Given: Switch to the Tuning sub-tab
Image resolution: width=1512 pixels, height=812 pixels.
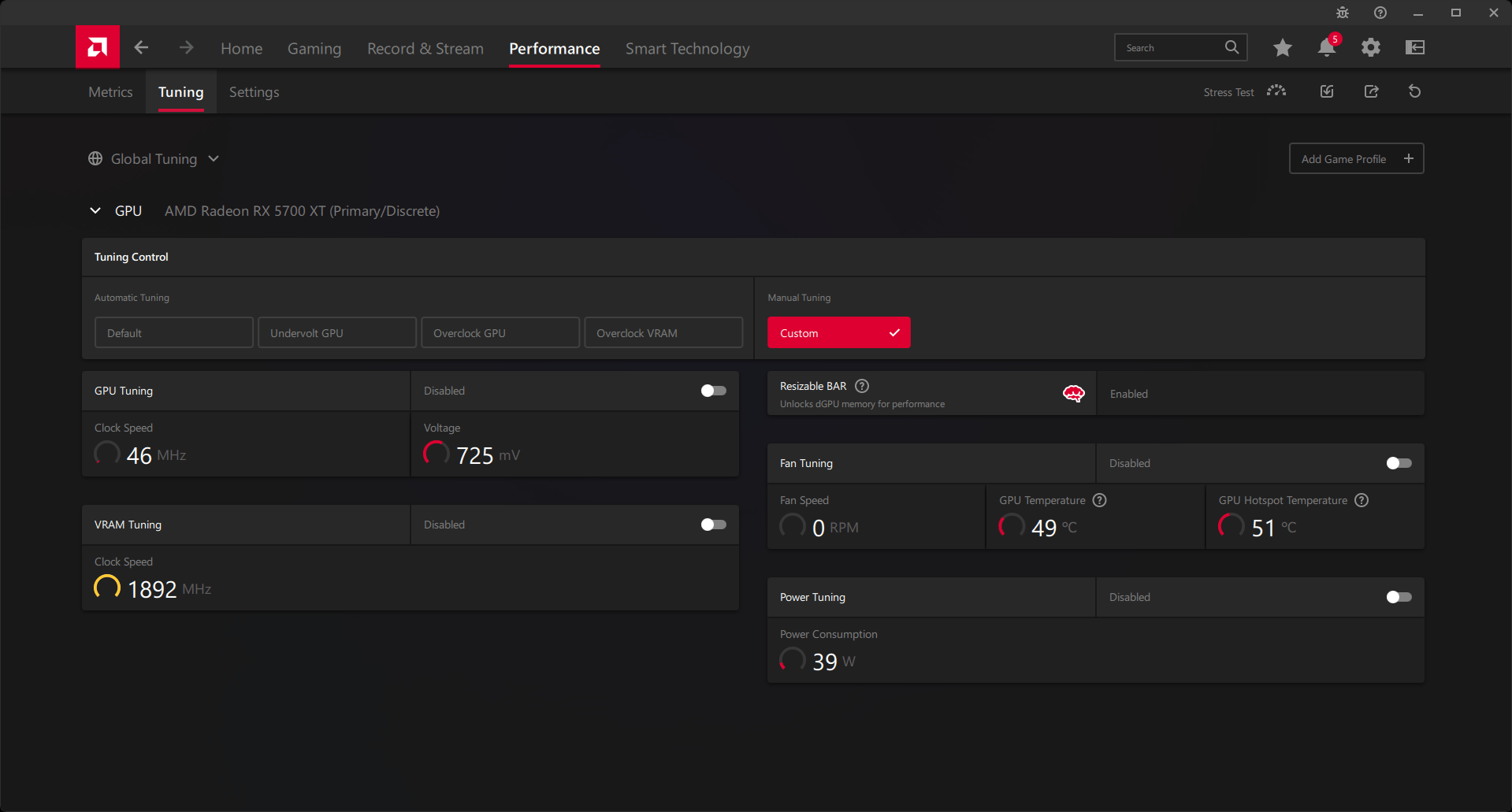Looking at the screenshot, I should [x=181, y=91].
